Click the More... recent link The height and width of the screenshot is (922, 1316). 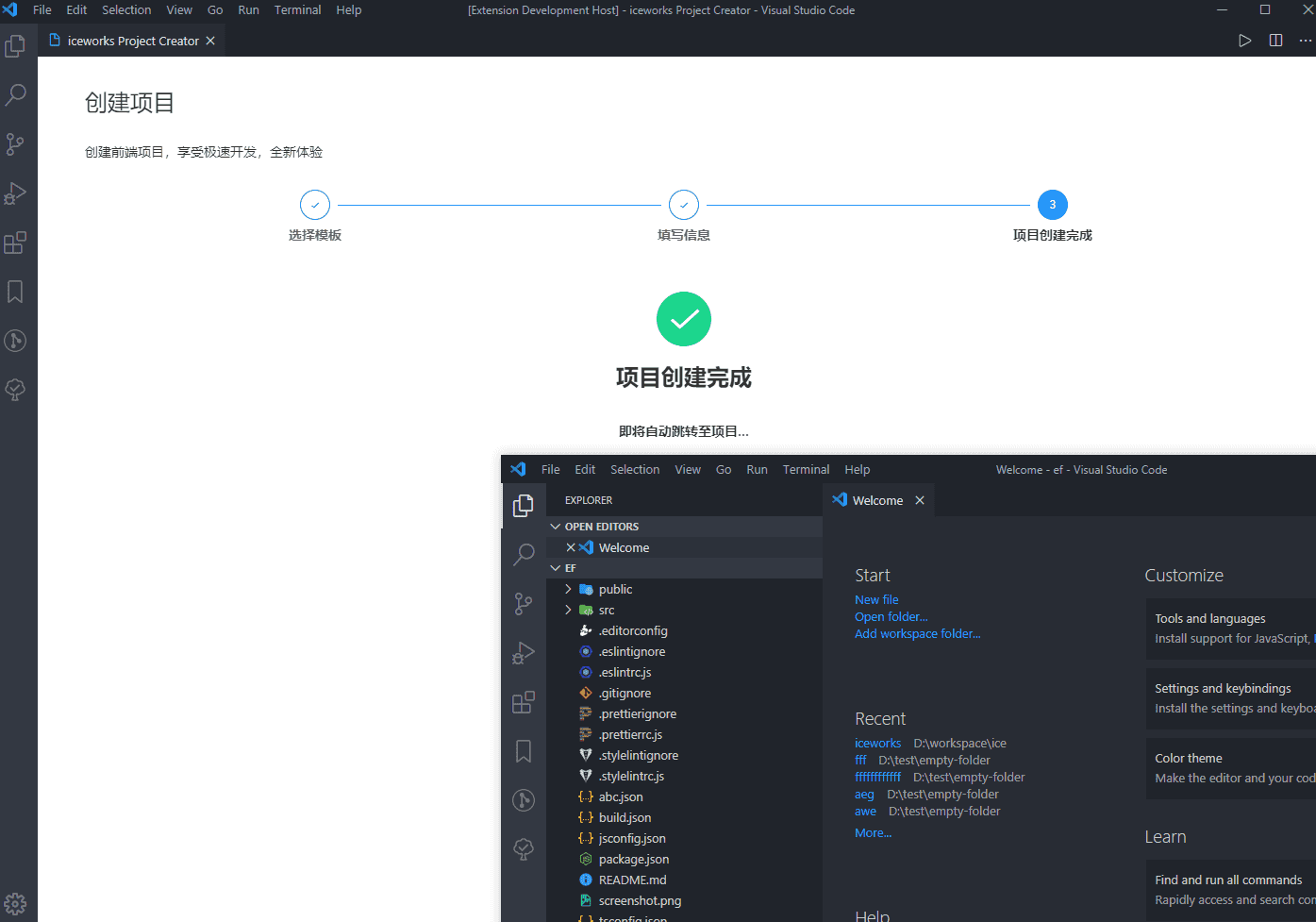point(873,832)
